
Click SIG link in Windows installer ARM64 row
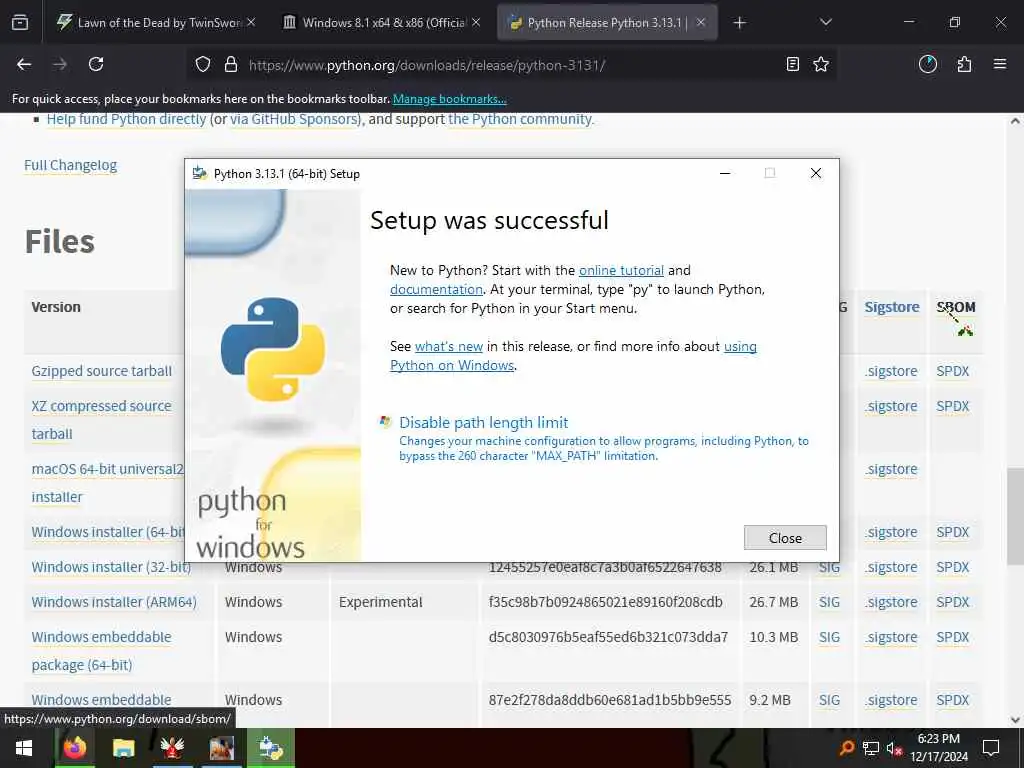[x=829, y=602]
